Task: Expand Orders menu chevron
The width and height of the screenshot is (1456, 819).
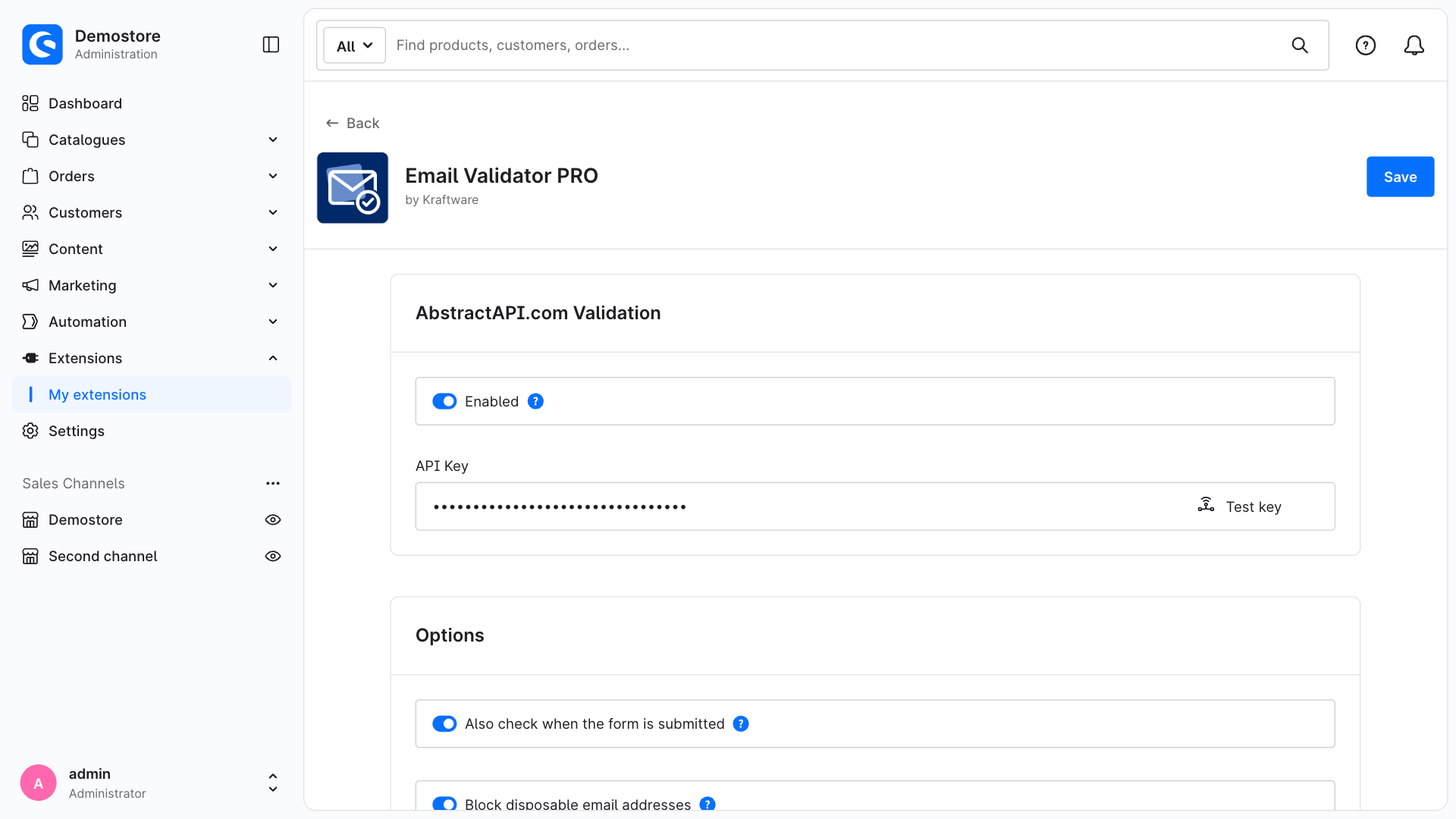Action: coord(273,176)
